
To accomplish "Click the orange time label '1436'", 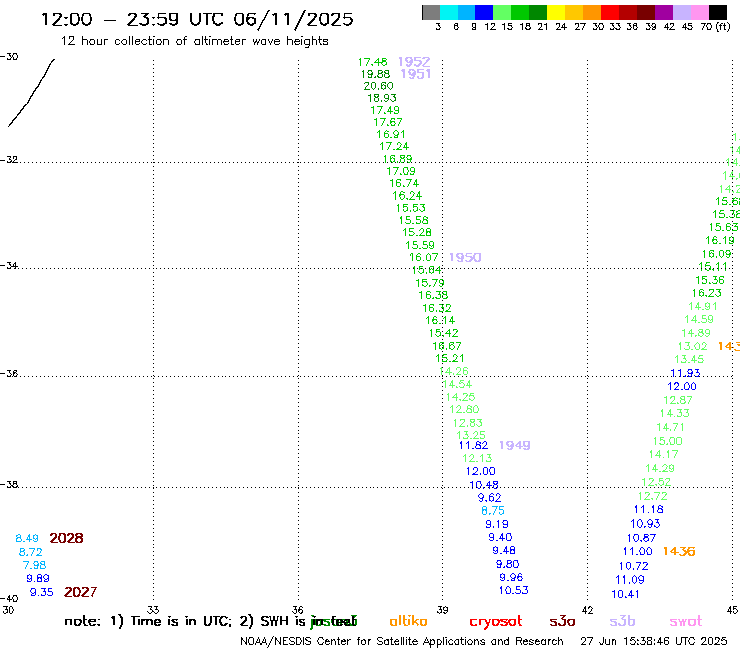I will pos(679,551).
